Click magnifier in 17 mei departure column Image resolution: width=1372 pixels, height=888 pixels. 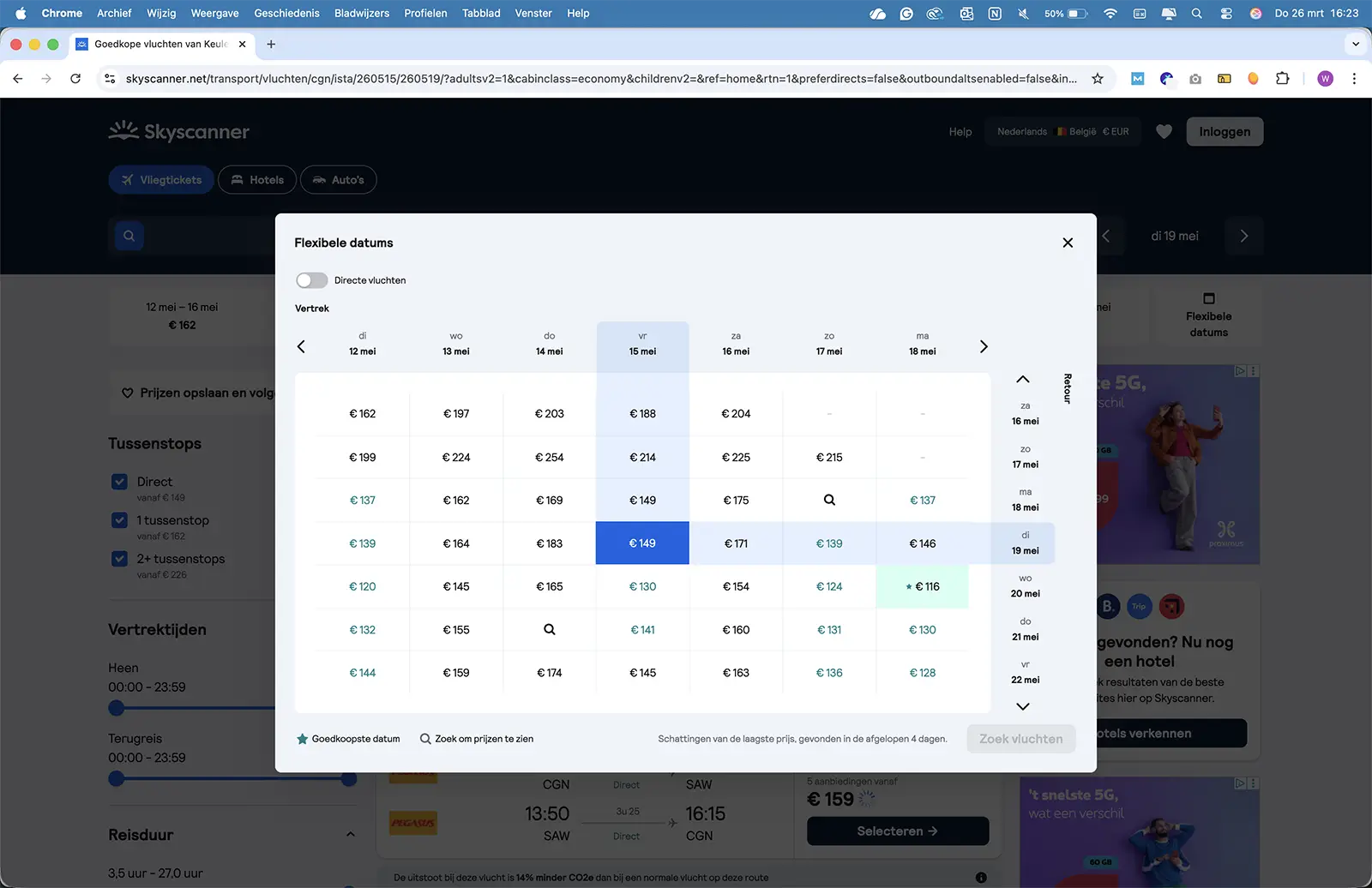[829, 500]
